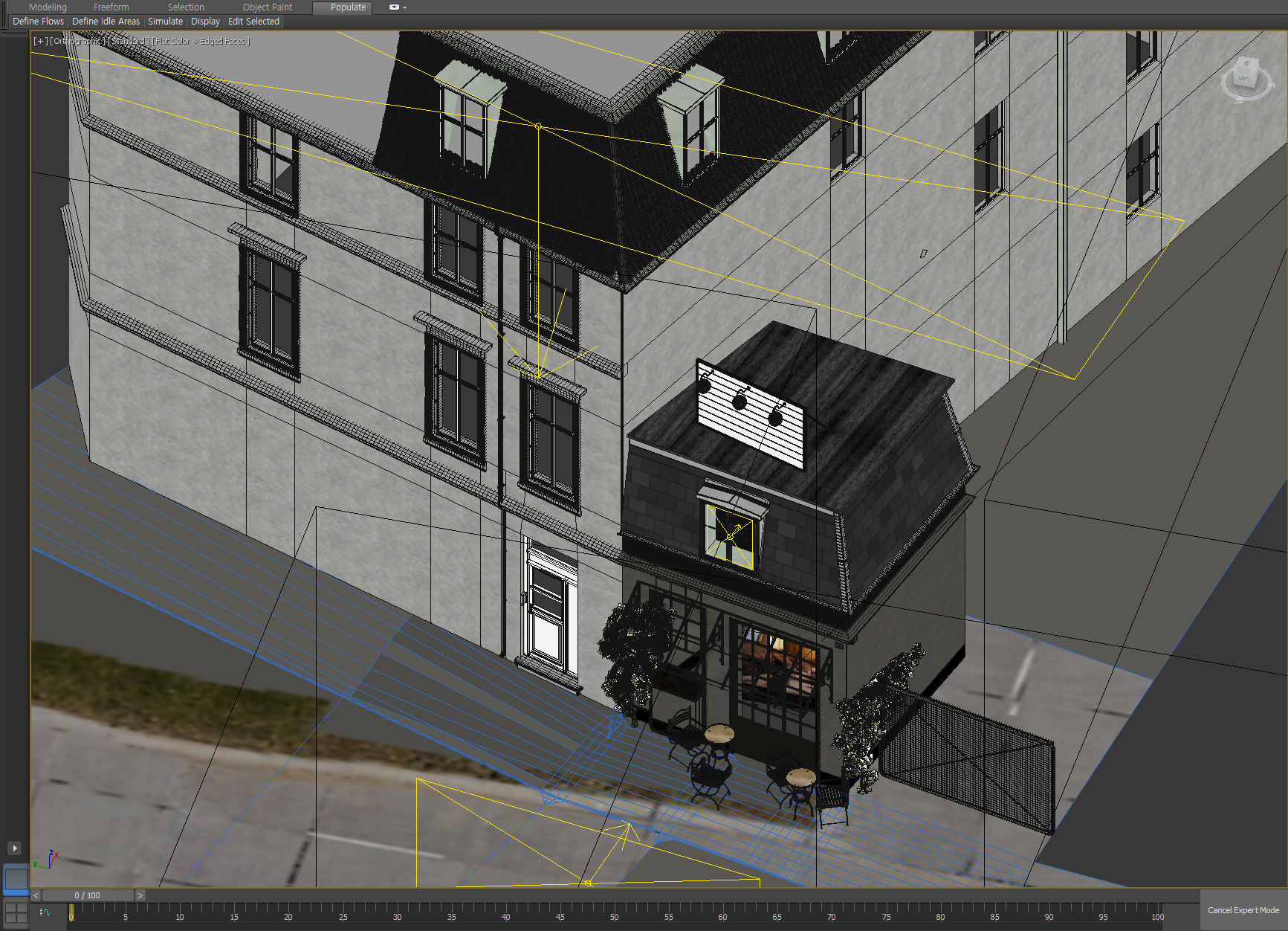The width and height of the screenshot is (1288, 931).
Task: Step to previous frame with left arrow
Action: [36, 895]
